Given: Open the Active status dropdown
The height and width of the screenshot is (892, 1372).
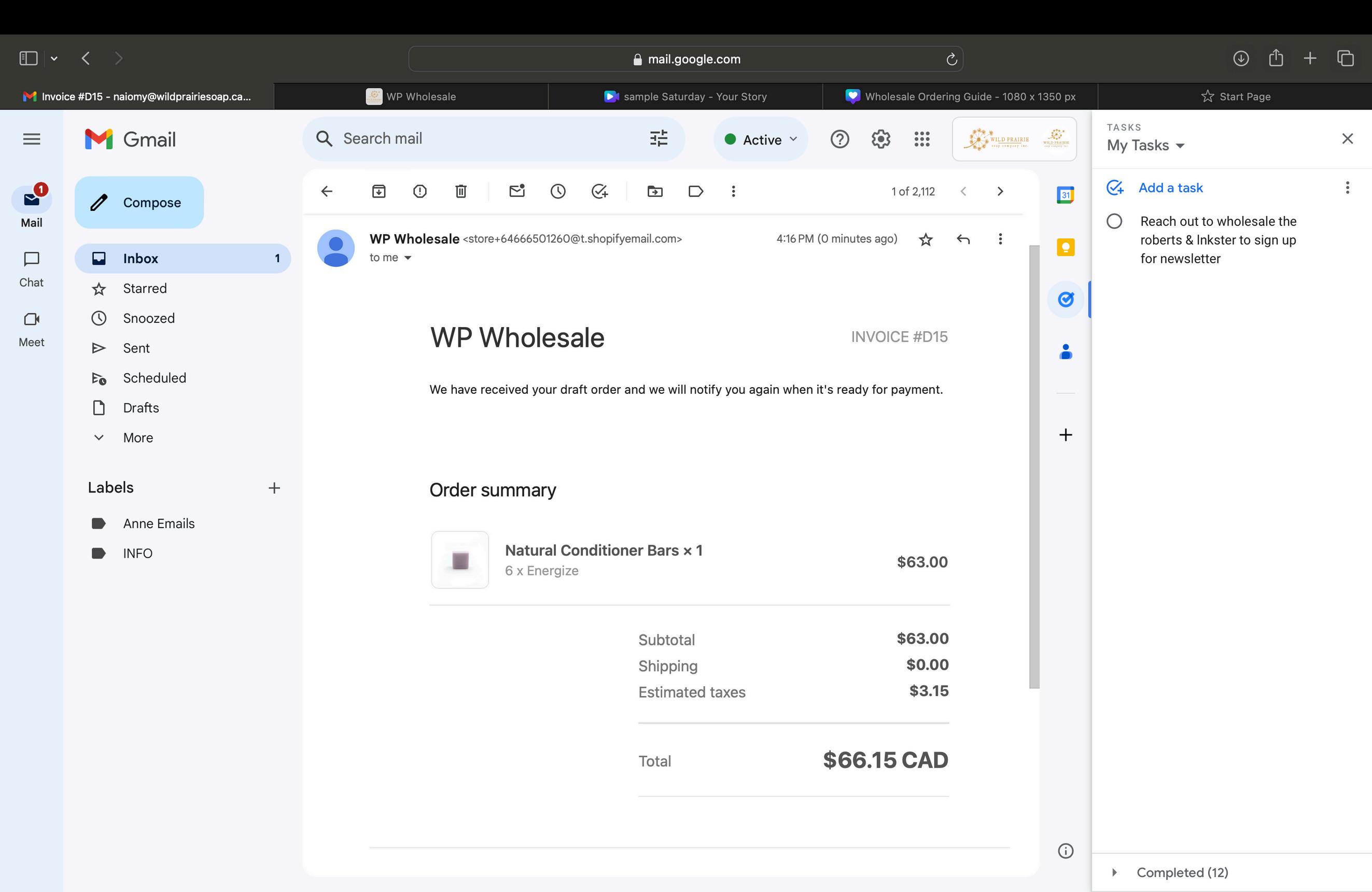Looking at the screenshot, I should coord(762,139).
